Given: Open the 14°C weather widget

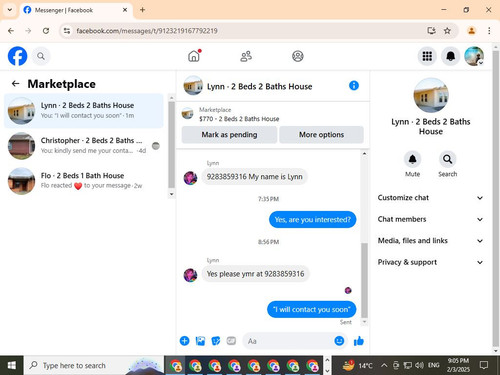Looking at the screenshot, I should coord(358,365).
